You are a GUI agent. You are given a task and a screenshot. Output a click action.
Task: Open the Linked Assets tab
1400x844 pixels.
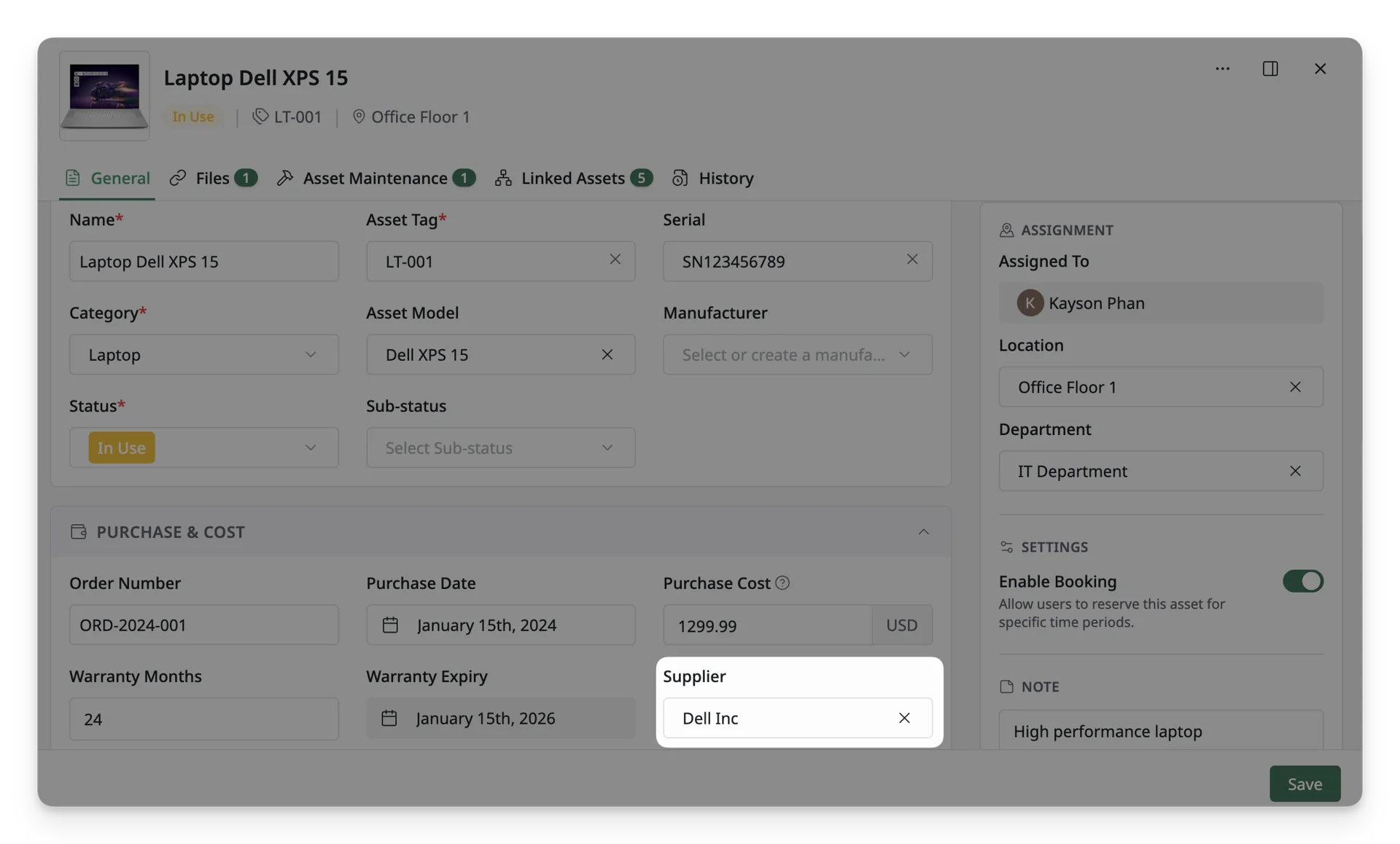point(573,179)
